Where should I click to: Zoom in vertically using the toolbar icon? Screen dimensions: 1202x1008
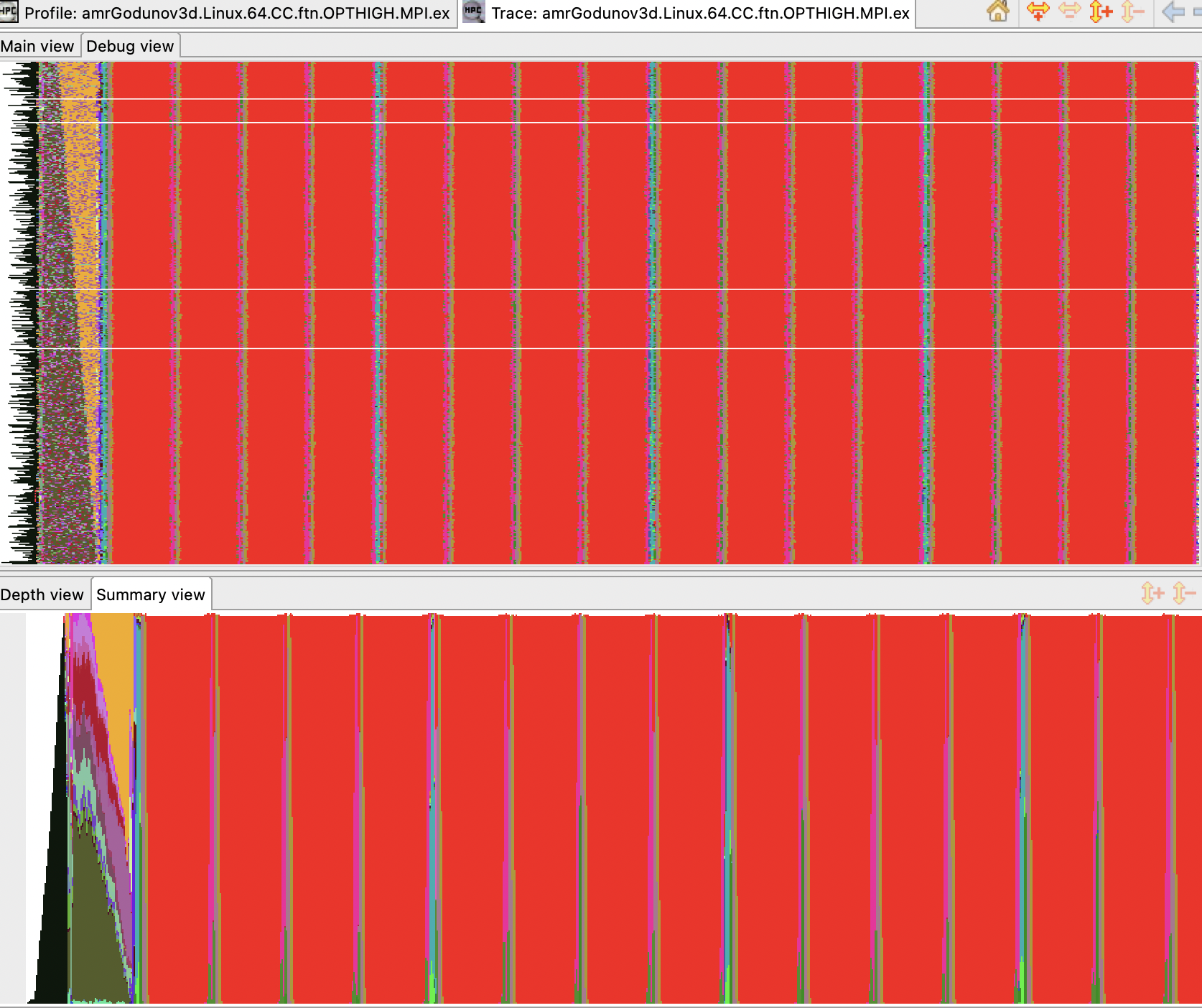point(1101,11)
